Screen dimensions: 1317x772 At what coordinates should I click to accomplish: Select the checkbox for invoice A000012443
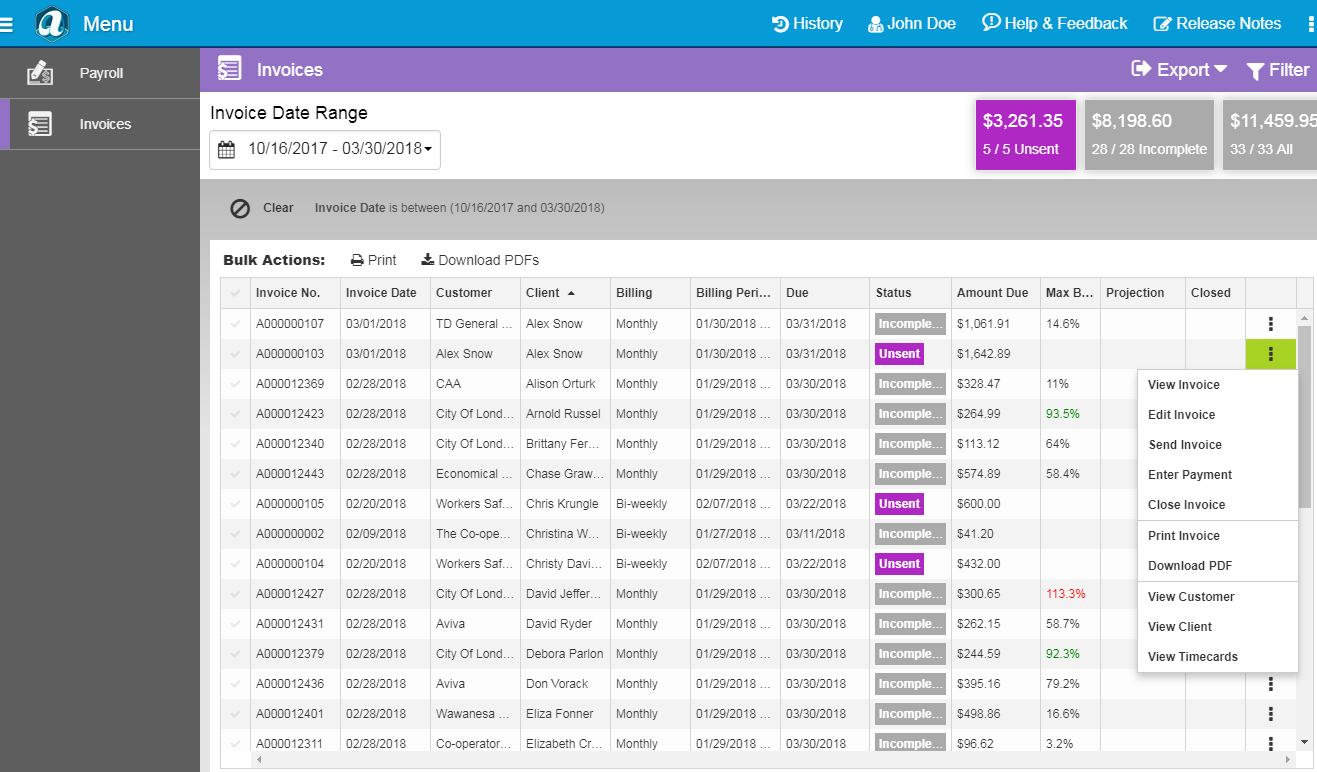(235, 474)
